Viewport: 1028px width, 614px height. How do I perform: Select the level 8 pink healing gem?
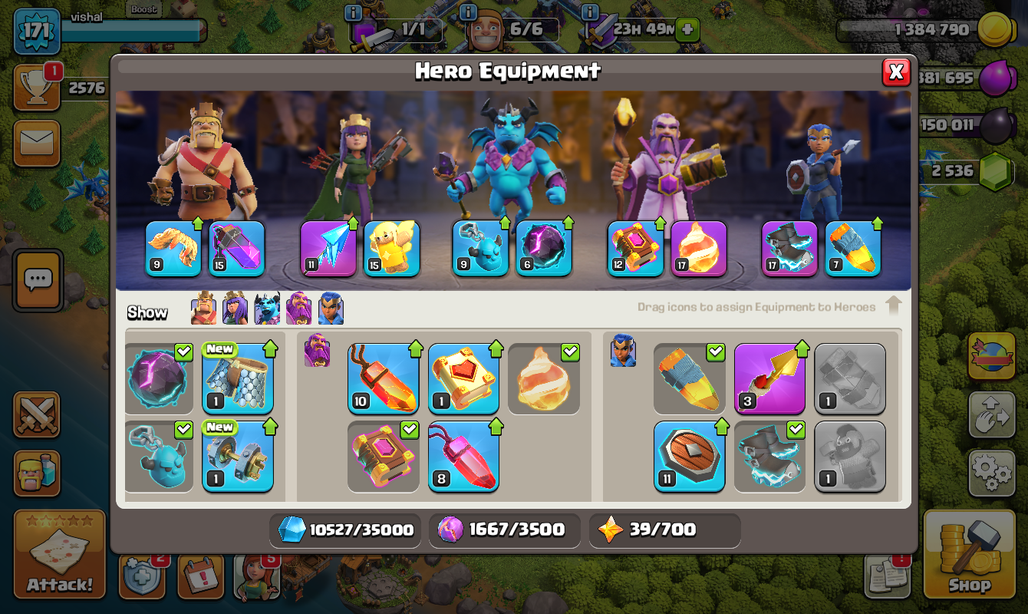tap(464, 456)
